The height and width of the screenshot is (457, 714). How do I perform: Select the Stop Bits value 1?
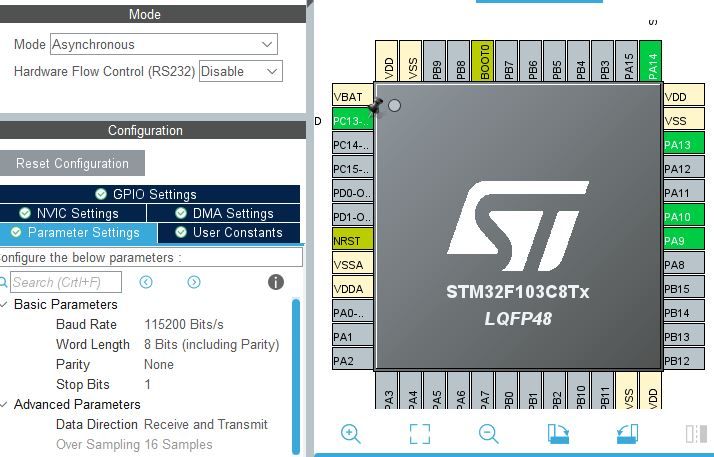pyautogui.click(x=148, y=384)
